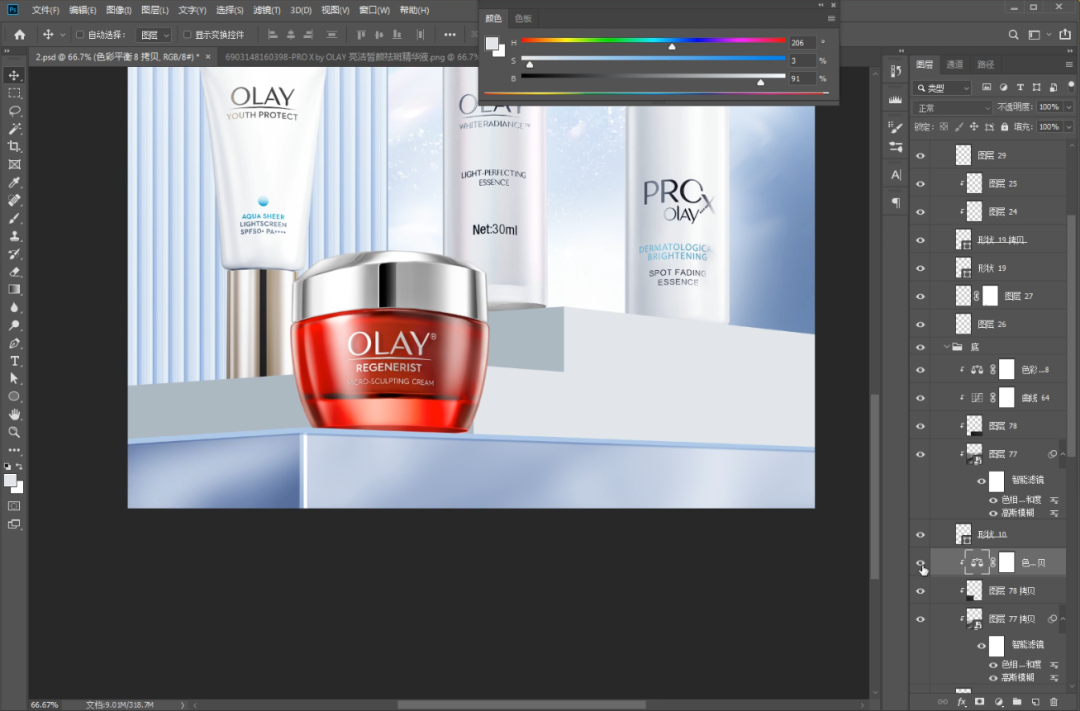Click the add layer mask icon
Screen dimensions: 1080x711
click(x=979, y=702)
